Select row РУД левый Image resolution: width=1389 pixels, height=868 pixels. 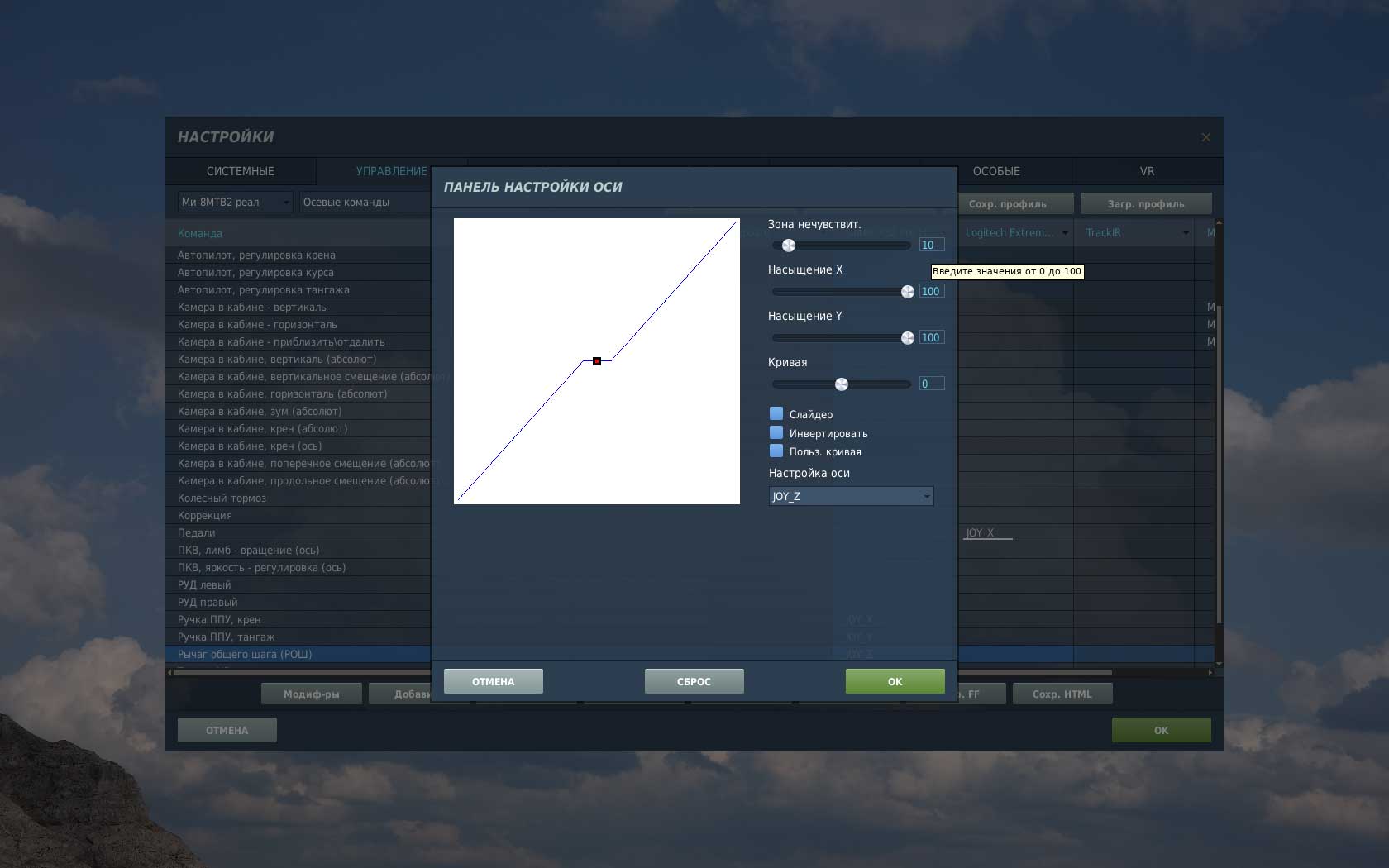298,584
